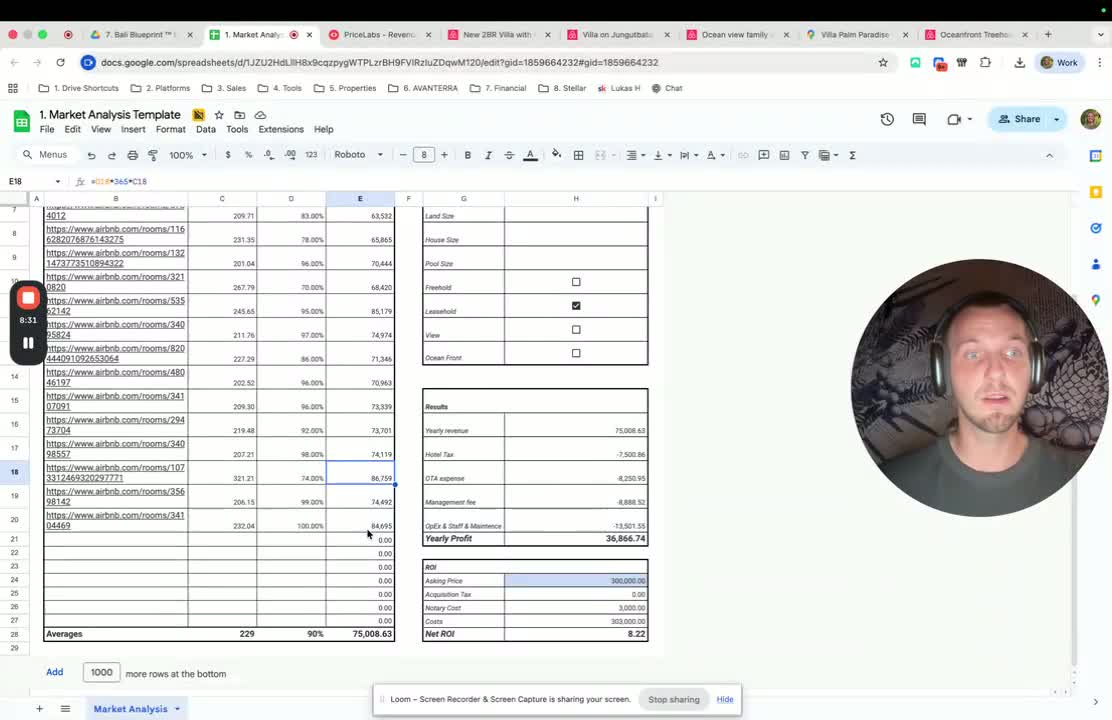Click Add rows button
This screenshot has width=1112, height=720.
pos(55,672)
